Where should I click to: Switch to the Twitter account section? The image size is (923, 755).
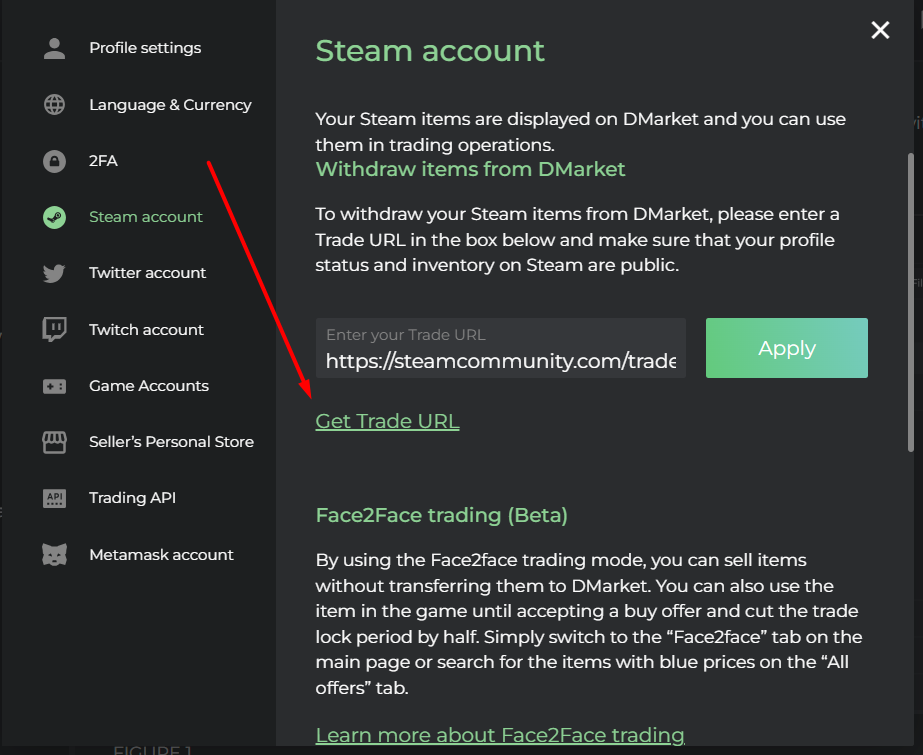pos(146,272)
